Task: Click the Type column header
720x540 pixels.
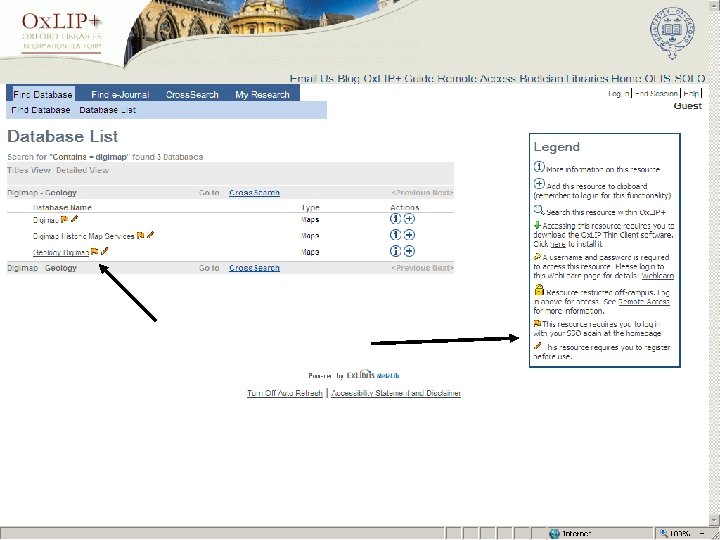Action: (x=310, y=208)
